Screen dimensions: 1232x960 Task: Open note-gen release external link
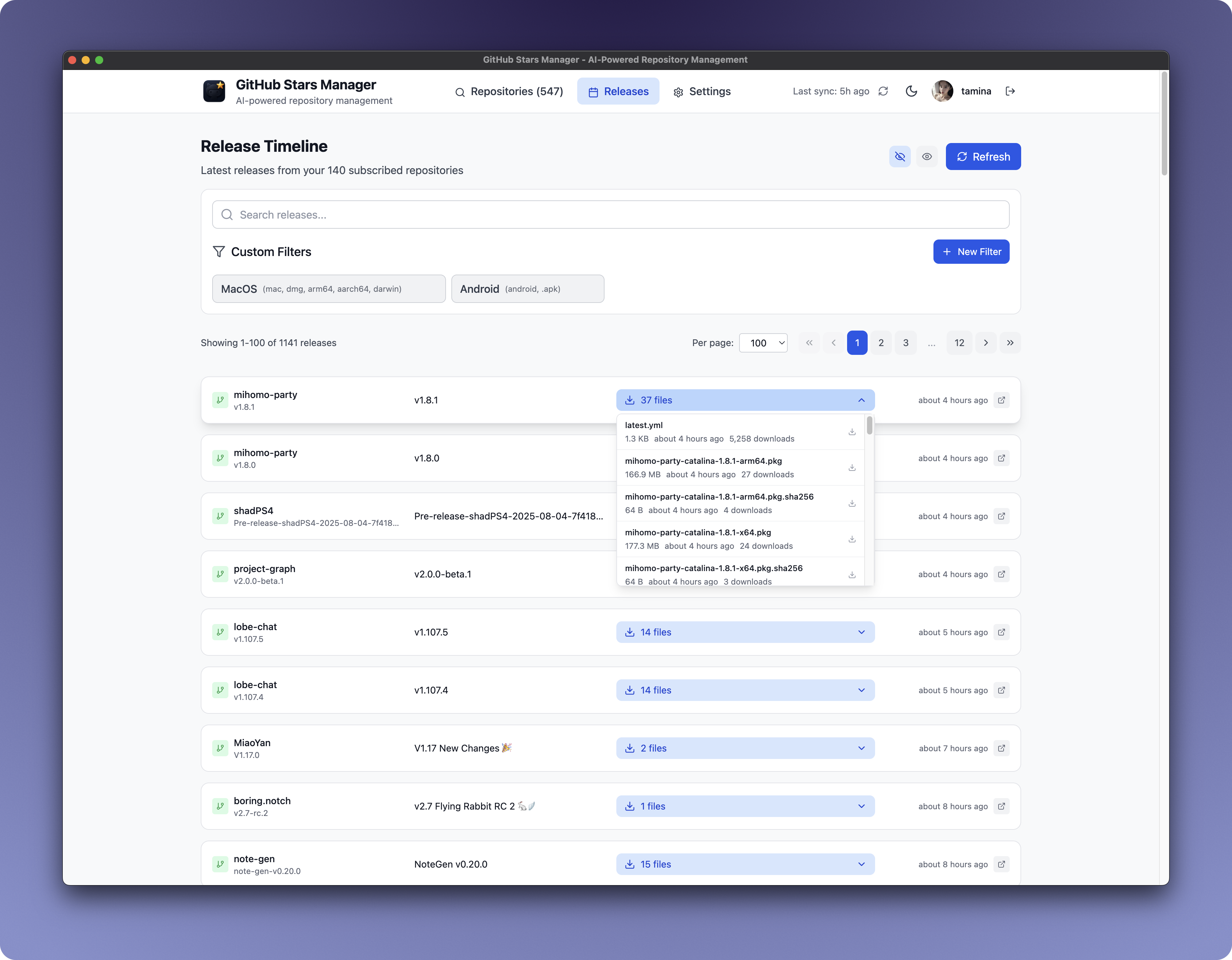[x=1001, y=864]
